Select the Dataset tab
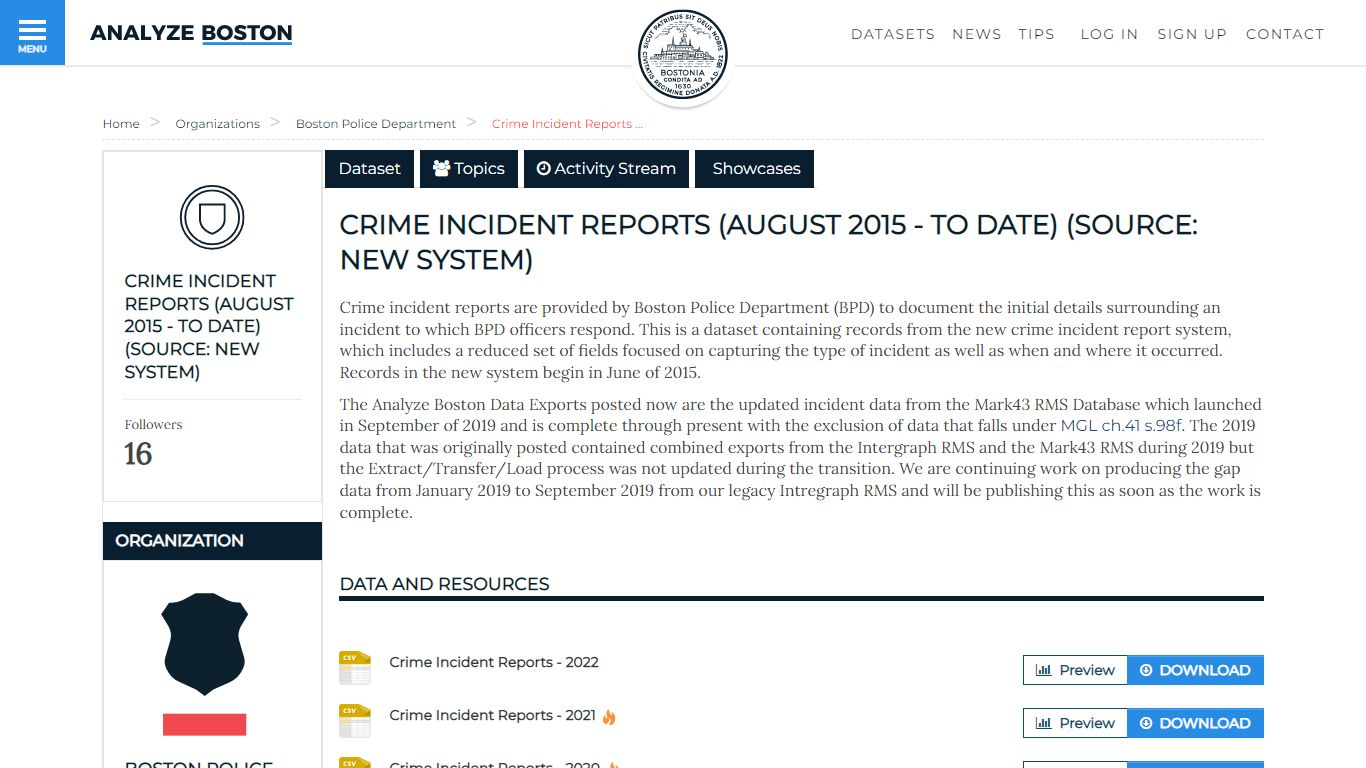 (x=369, y=169)
